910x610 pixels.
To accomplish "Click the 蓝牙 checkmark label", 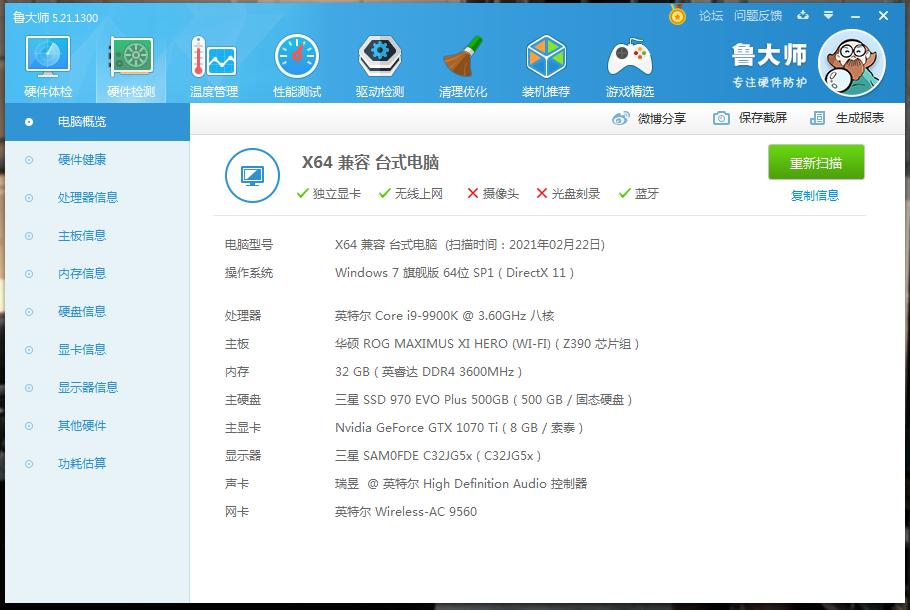I will pos(639,194).
